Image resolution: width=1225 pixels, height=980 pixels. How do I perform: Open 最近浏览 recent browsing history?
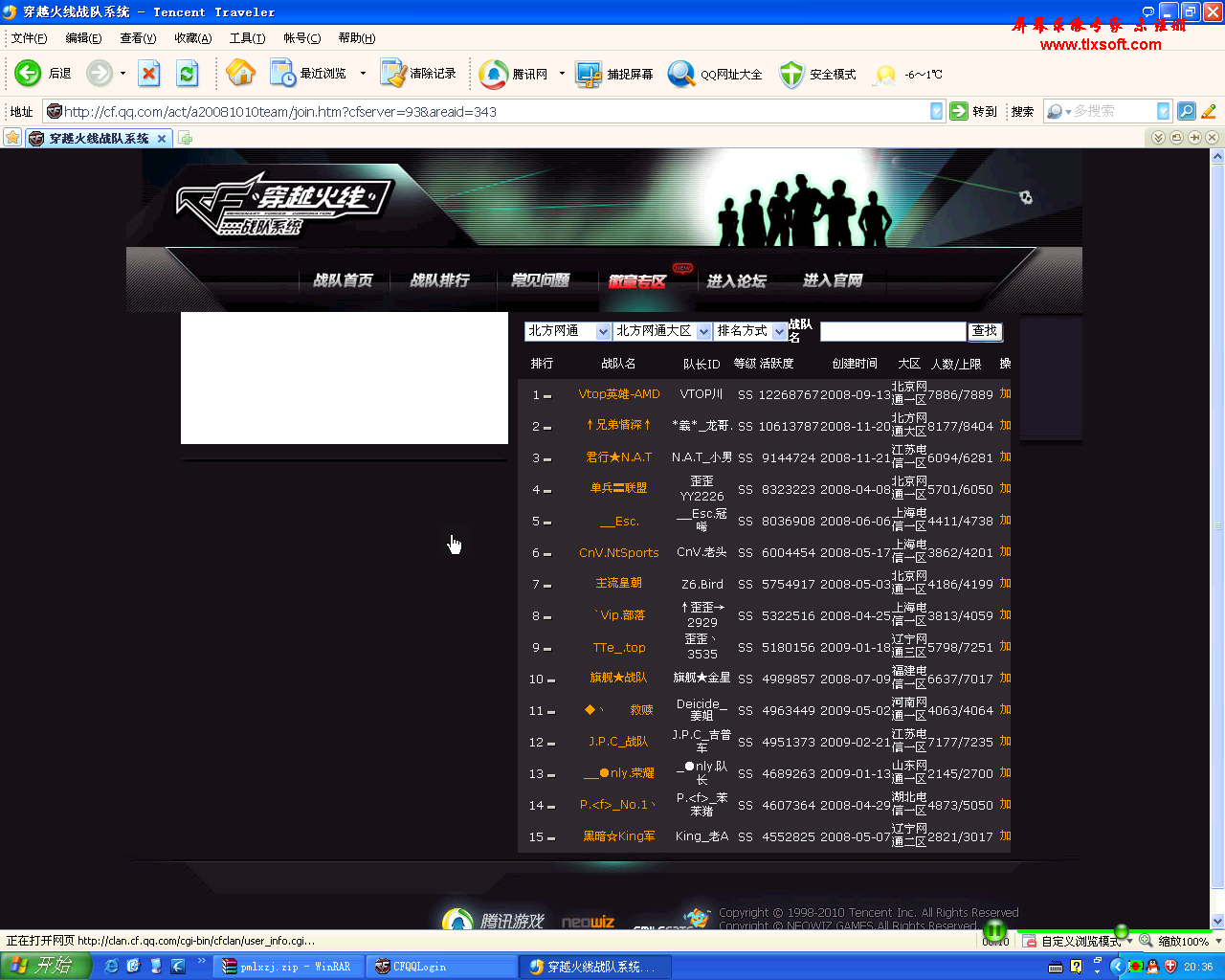coord(308,74)
